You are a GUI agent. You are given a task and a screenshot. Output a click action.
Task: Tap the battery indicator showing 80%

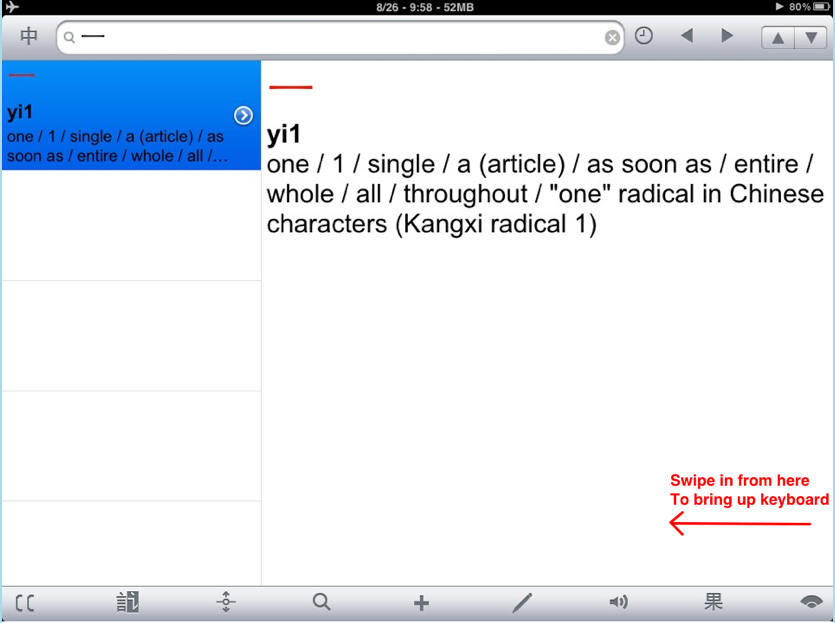coord(809,7)
